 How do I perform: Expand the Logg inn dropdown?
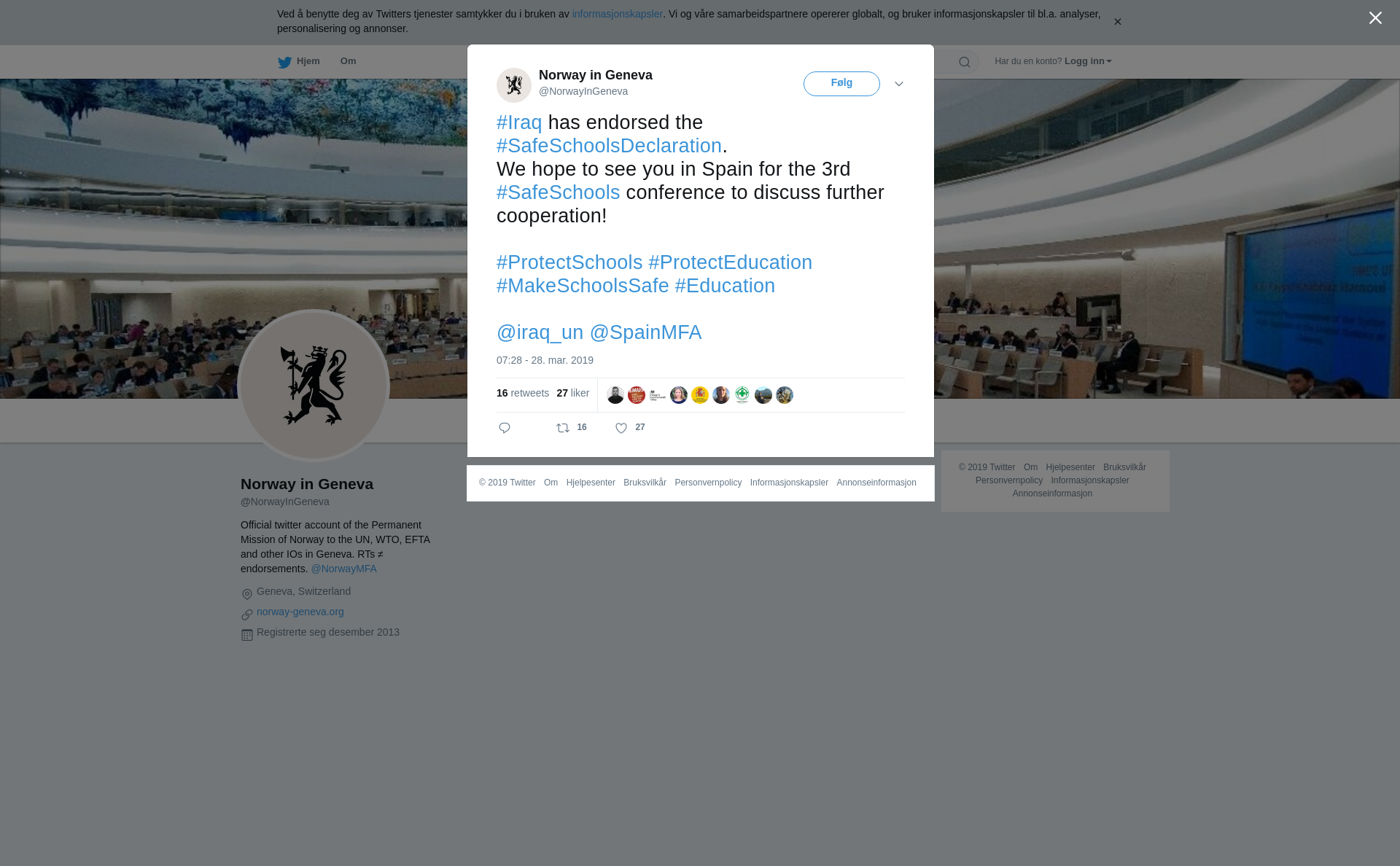click(1087, 61)
